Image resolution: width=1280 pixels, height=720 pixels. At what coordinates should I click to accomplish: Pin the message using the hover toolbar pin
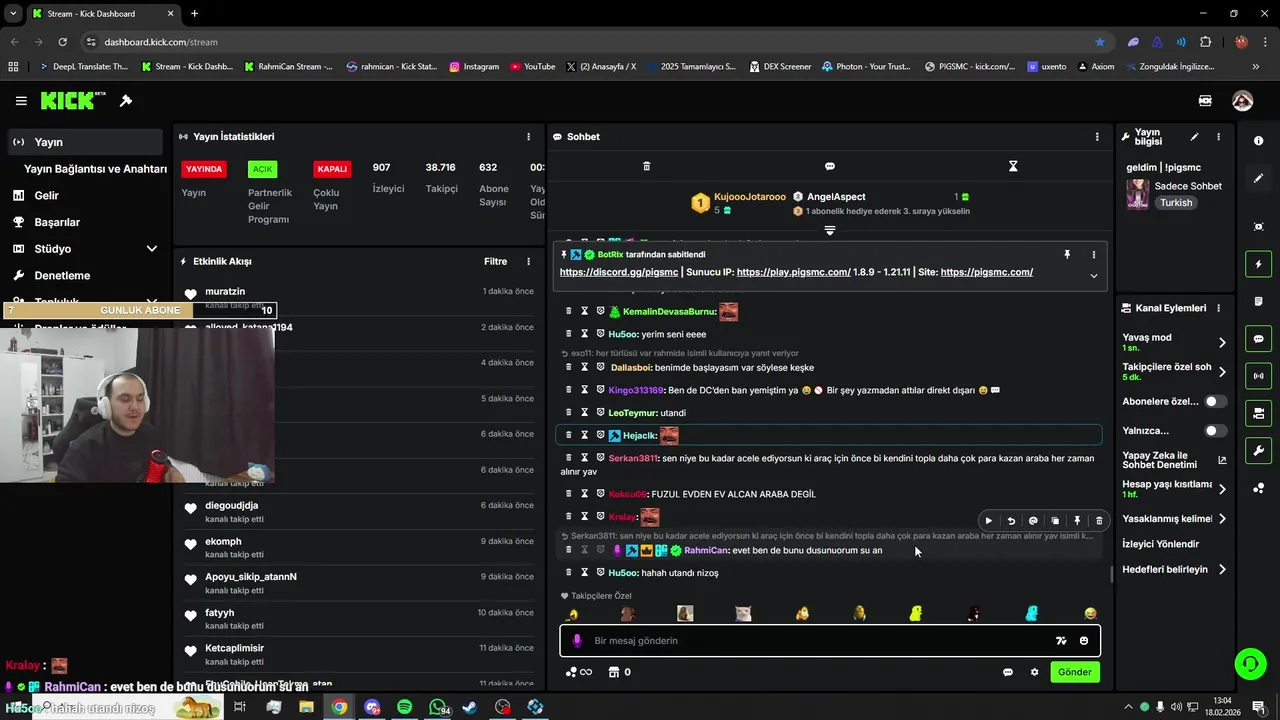tap(1077, 521)
